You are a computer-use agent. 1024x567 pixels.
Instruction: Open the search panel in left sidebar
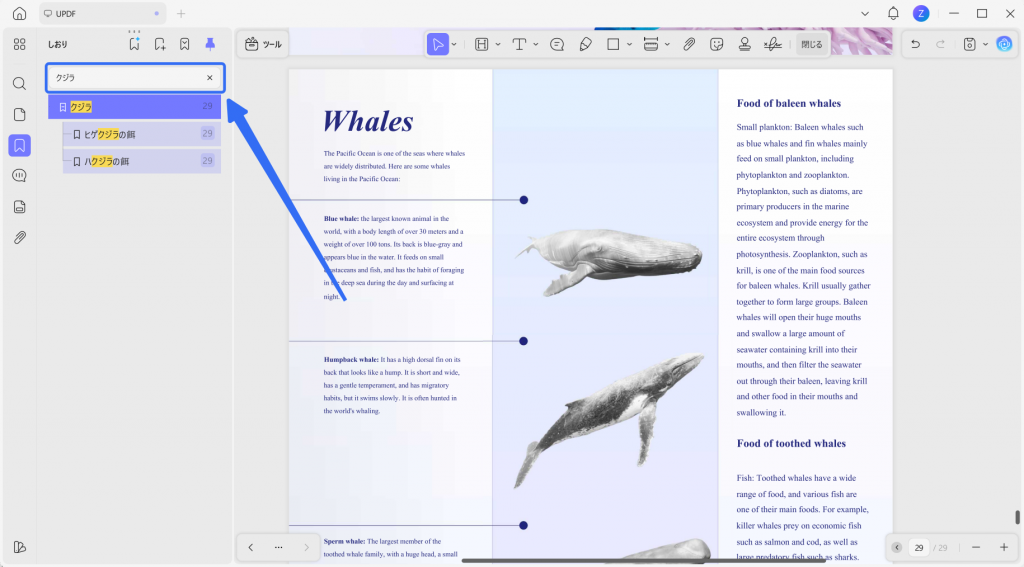pyautogui.click(x=20, y=83)
